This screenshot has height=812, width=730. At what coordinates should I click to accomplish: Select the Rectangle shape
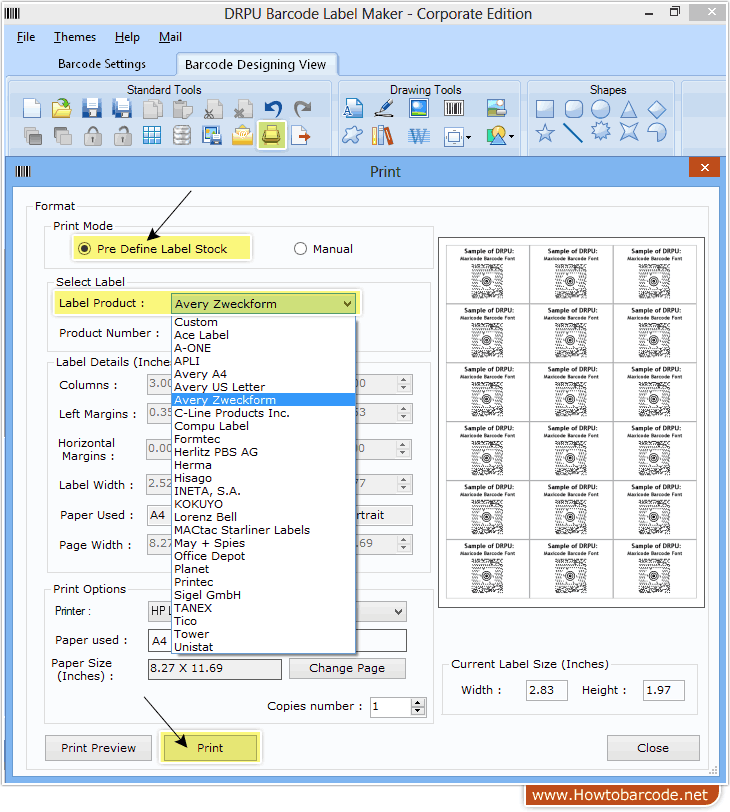(545, 109)
